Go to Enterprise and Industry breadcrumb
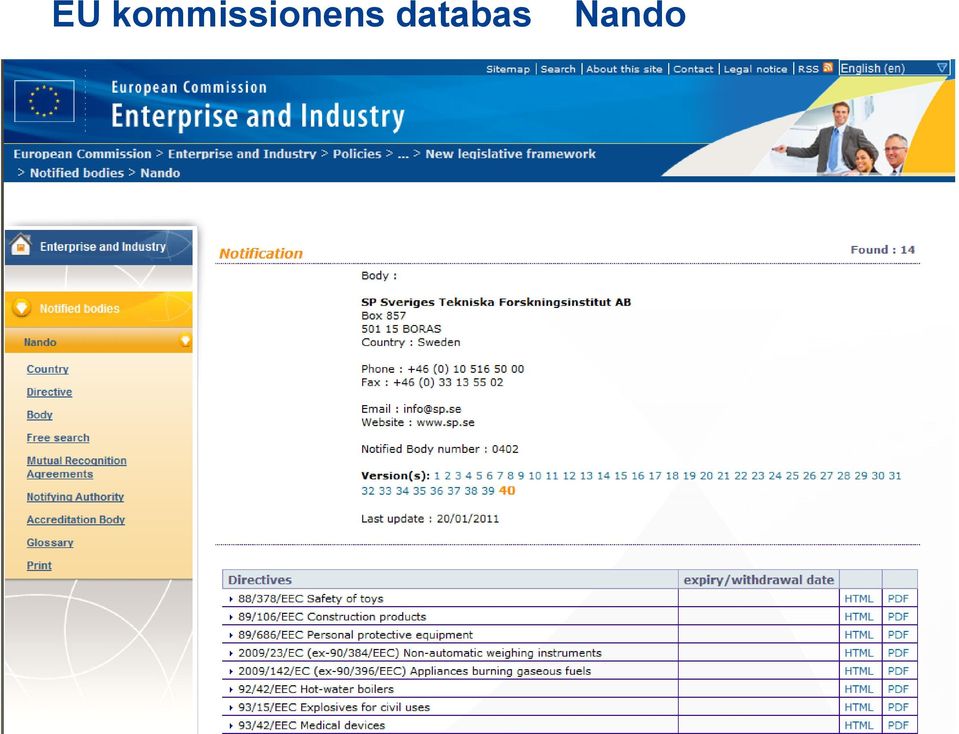 (x=242, y=154)
